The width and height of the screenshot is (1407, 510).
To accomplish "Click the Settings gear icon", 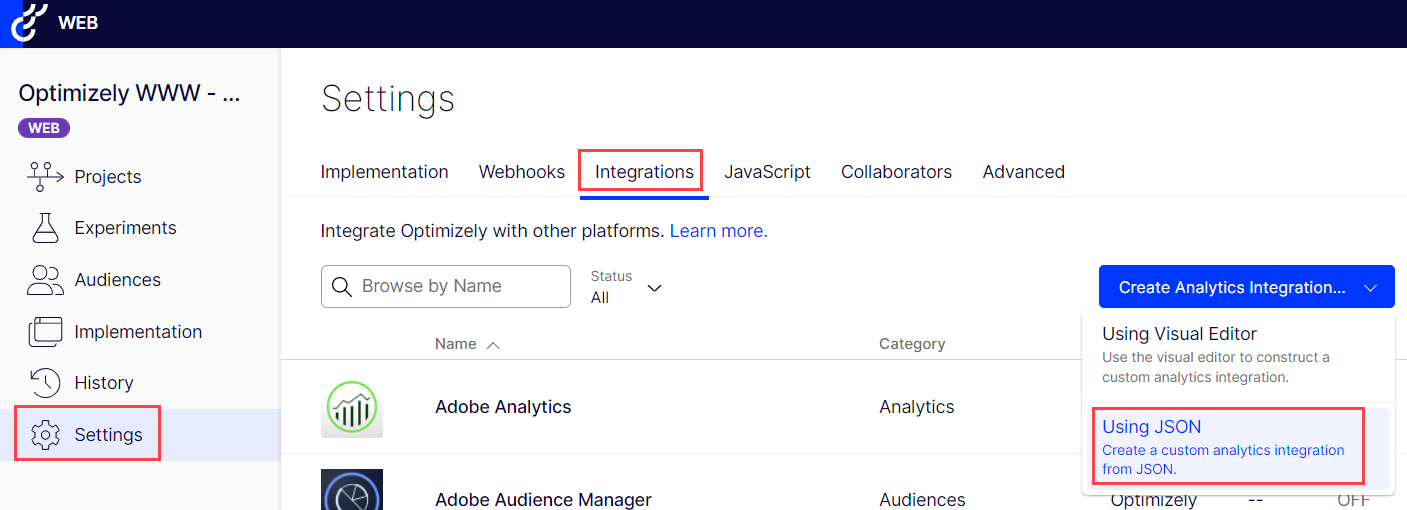I will click(46, 435).
